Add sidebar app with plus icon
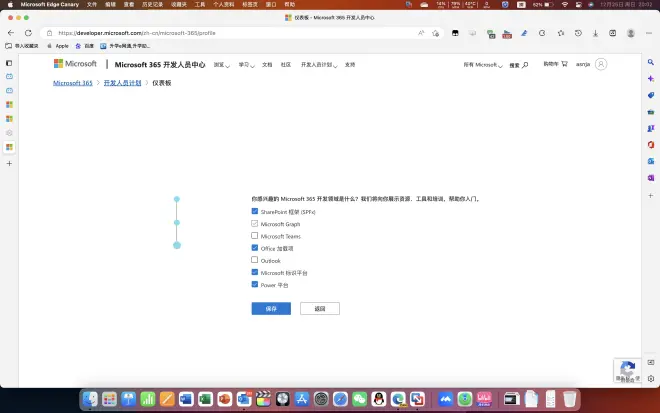660x413 pixels. (x=651, y=196)
